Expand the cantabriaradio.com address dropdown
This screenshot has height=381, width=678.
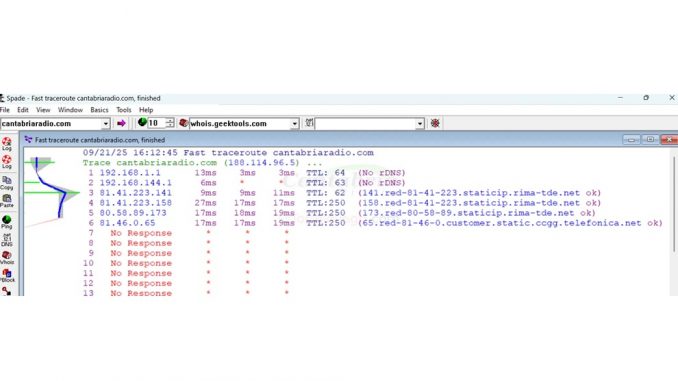pos(106,124)
